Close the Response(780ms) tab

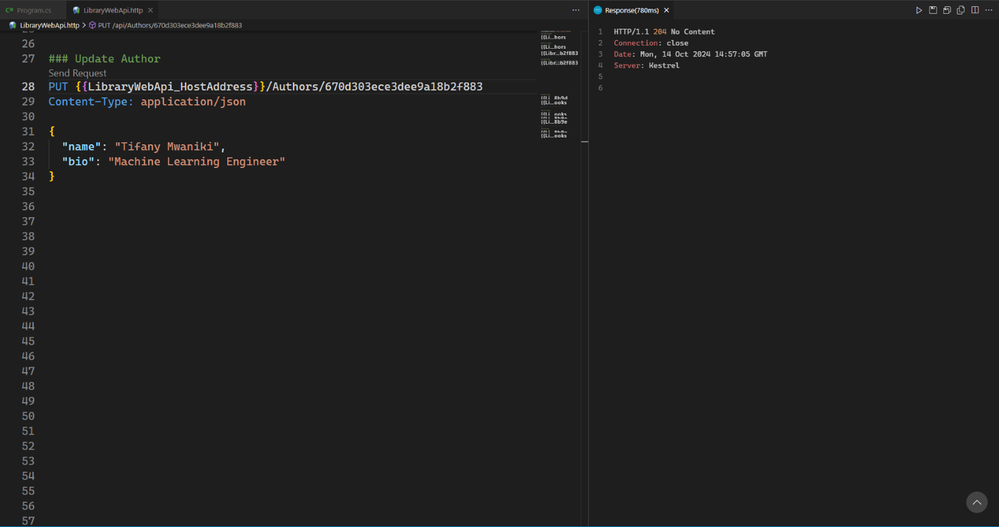[x=666, y=10]
